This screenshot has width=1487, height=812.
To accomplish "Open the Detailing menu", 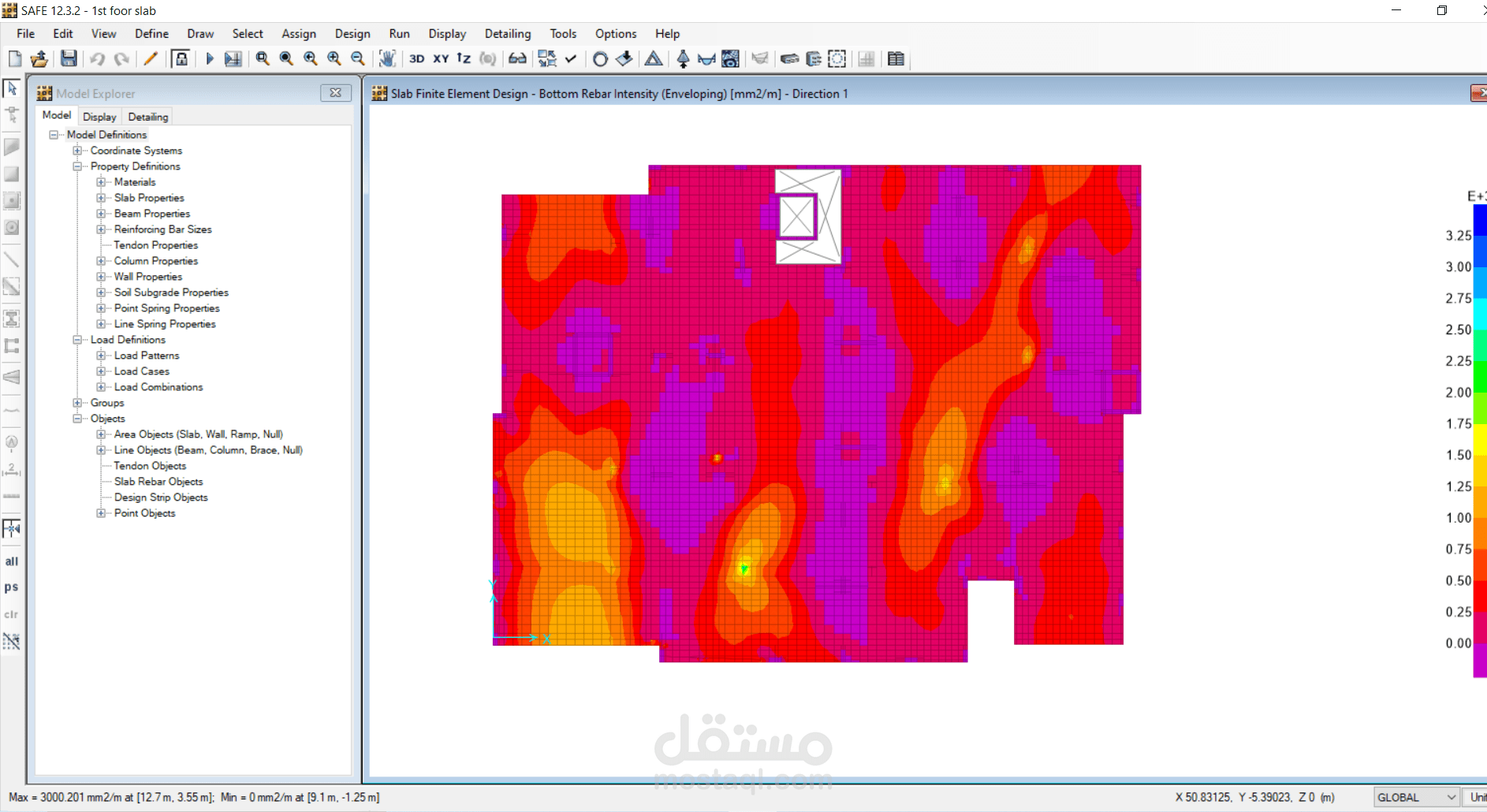I will coord(508,34).
